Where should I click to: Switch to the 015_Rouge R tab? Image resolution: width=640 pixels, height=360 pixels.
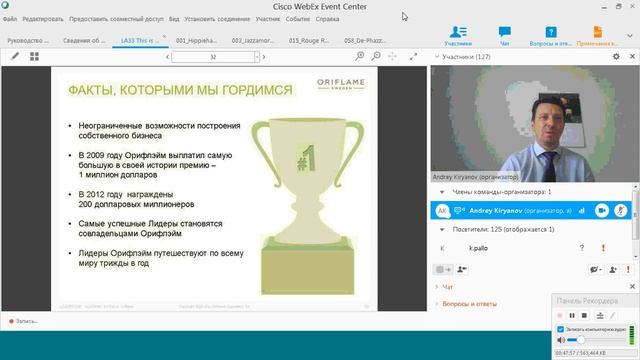tap(309, 40)
